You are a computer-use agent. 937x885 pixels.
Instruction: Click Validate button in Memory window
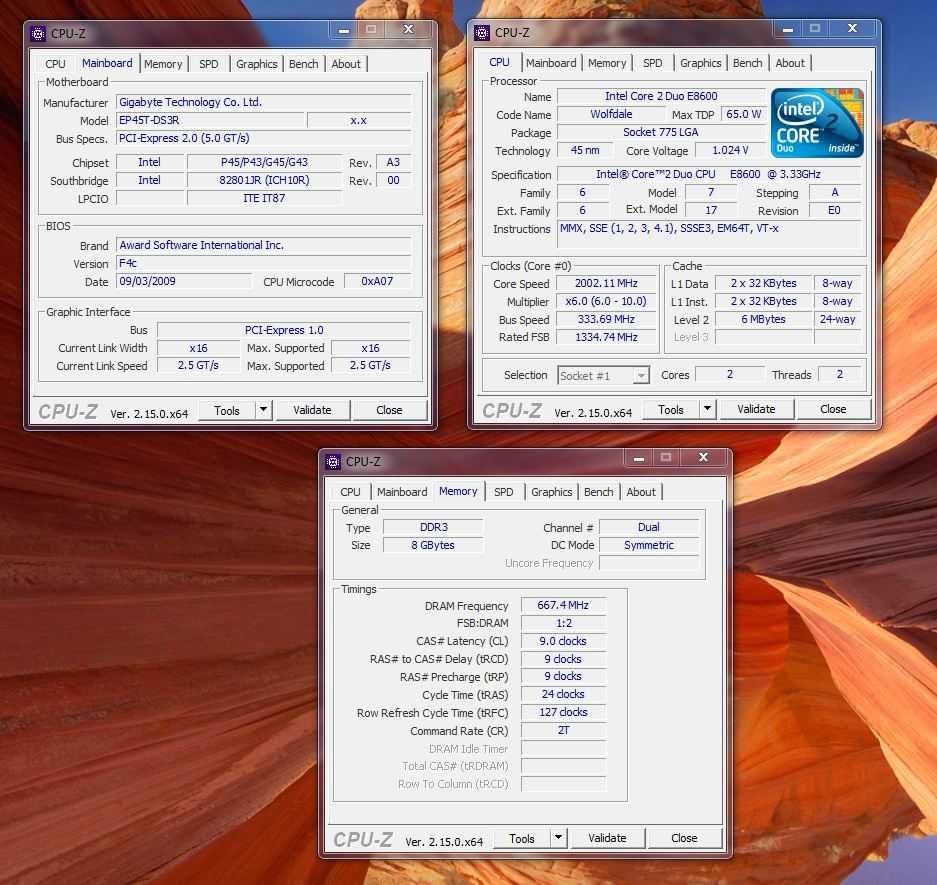pos(607,838)
